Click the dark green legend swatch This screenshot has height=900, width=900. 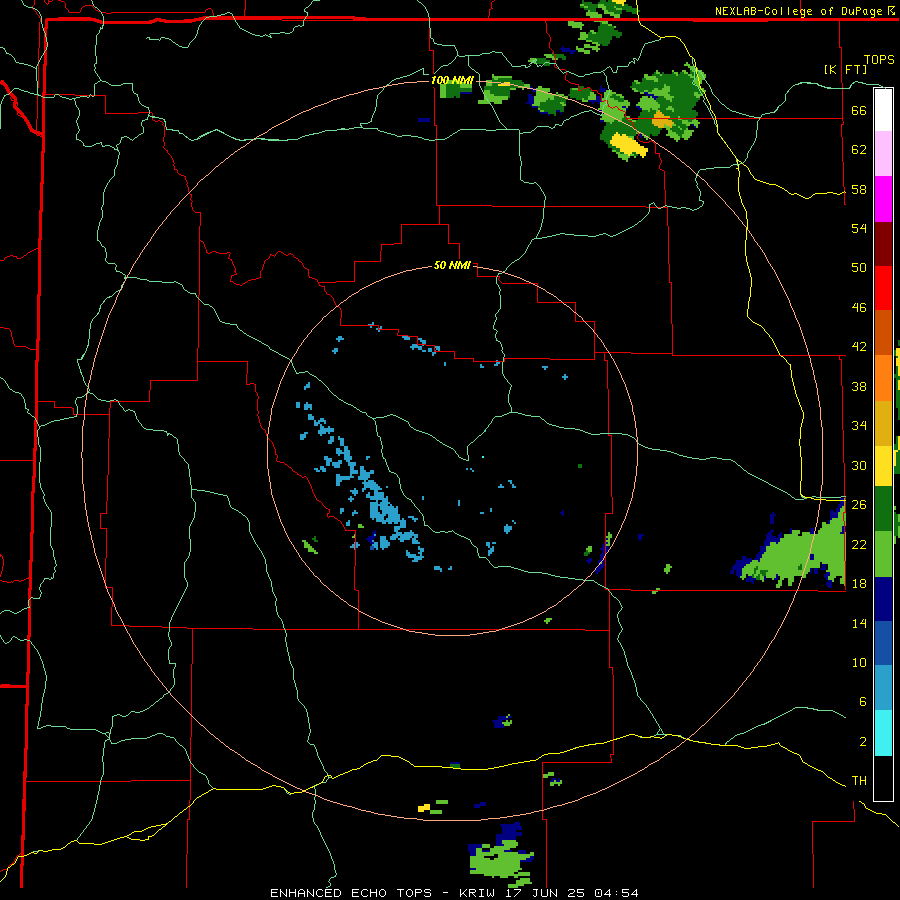(x=883, y=509)
